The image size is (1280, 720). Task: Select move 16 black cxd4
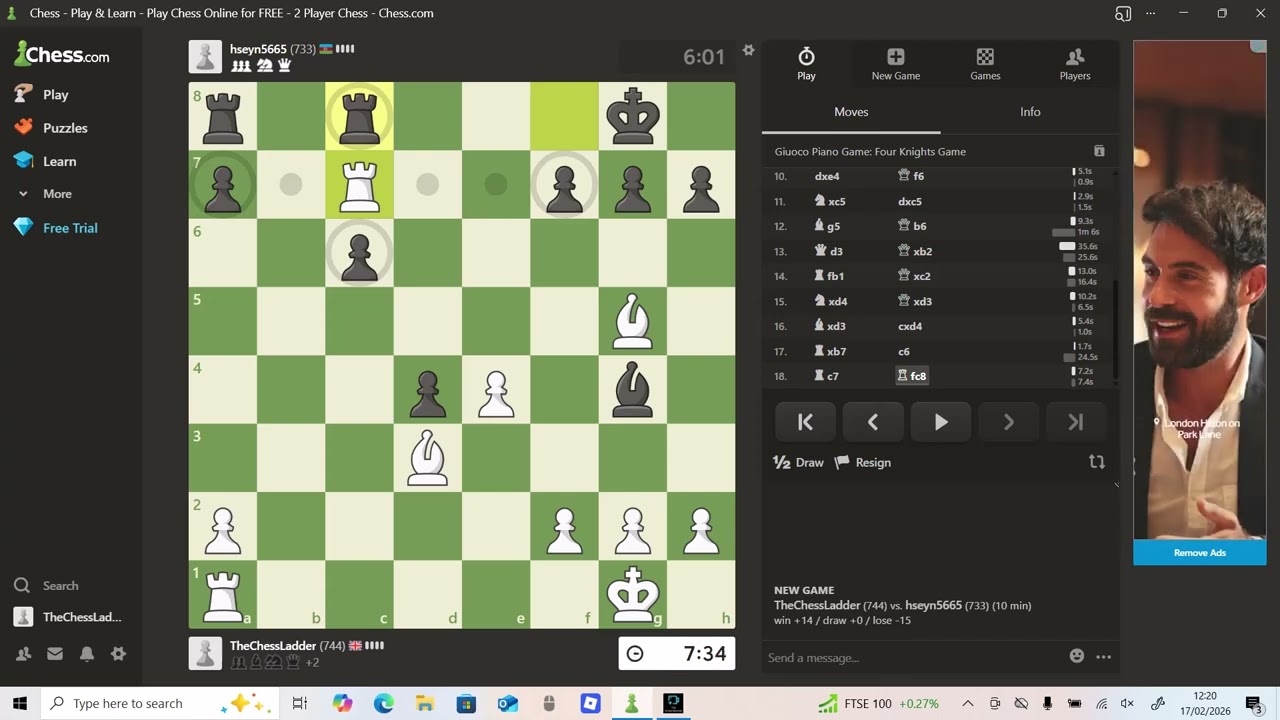point(910,326)
